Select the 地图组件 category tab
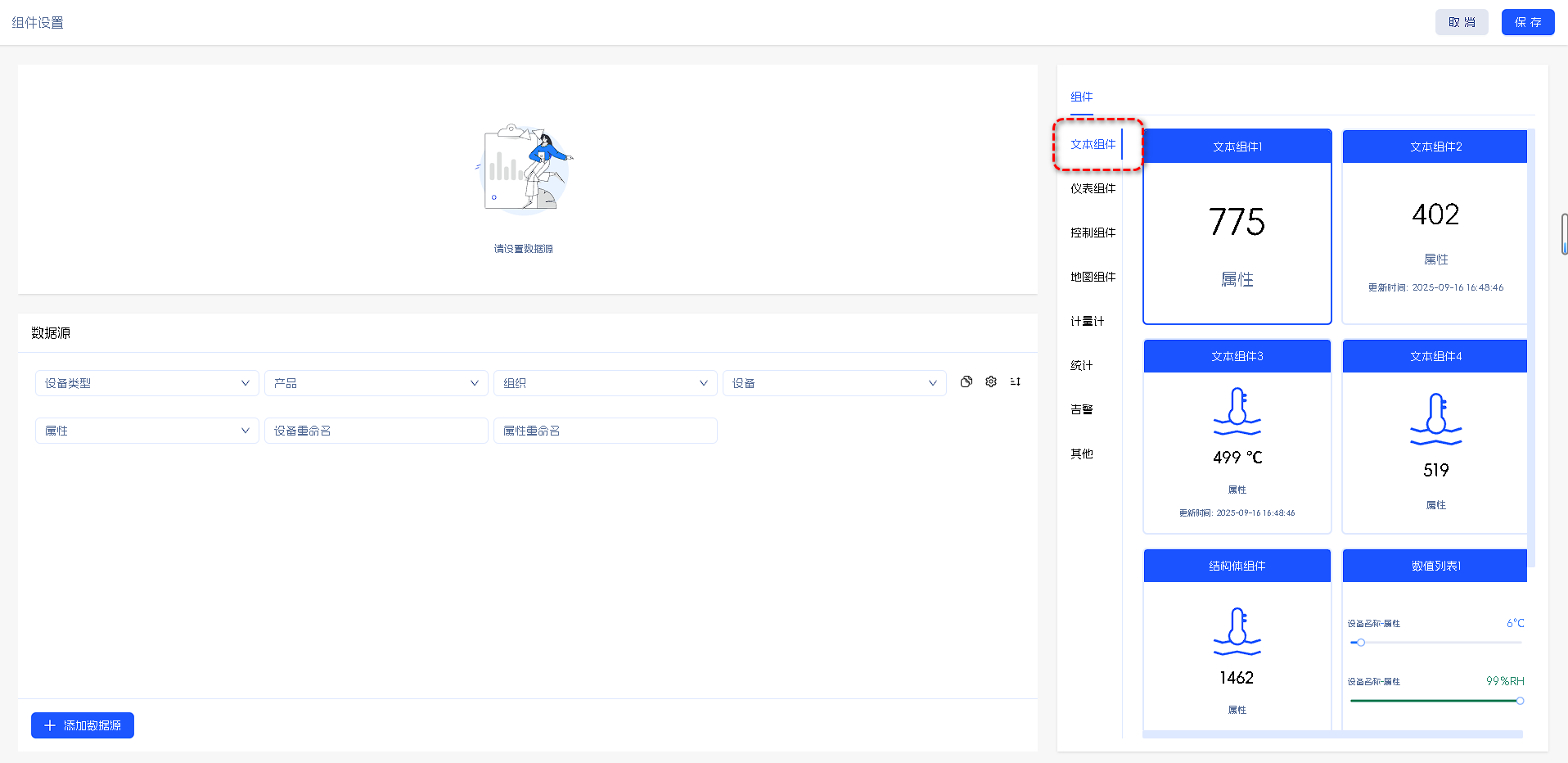The height and width of the screenshot is (763, 1568). click(x=1093, y=277)
